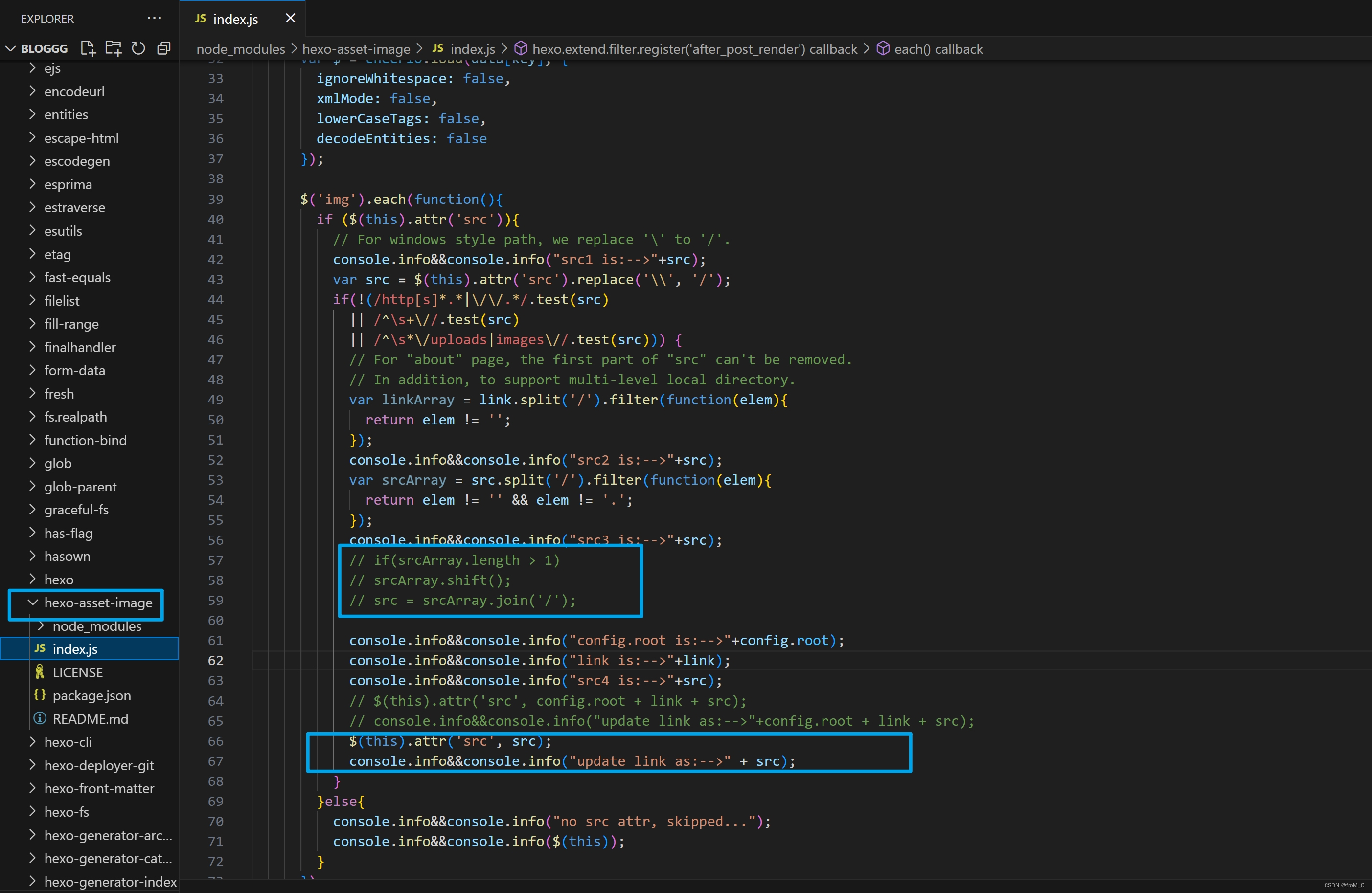The width and height of the screenshot is (1372, 893).
Task: Click the key icon beside LICENSE
Action: click(x=39, y=672)
